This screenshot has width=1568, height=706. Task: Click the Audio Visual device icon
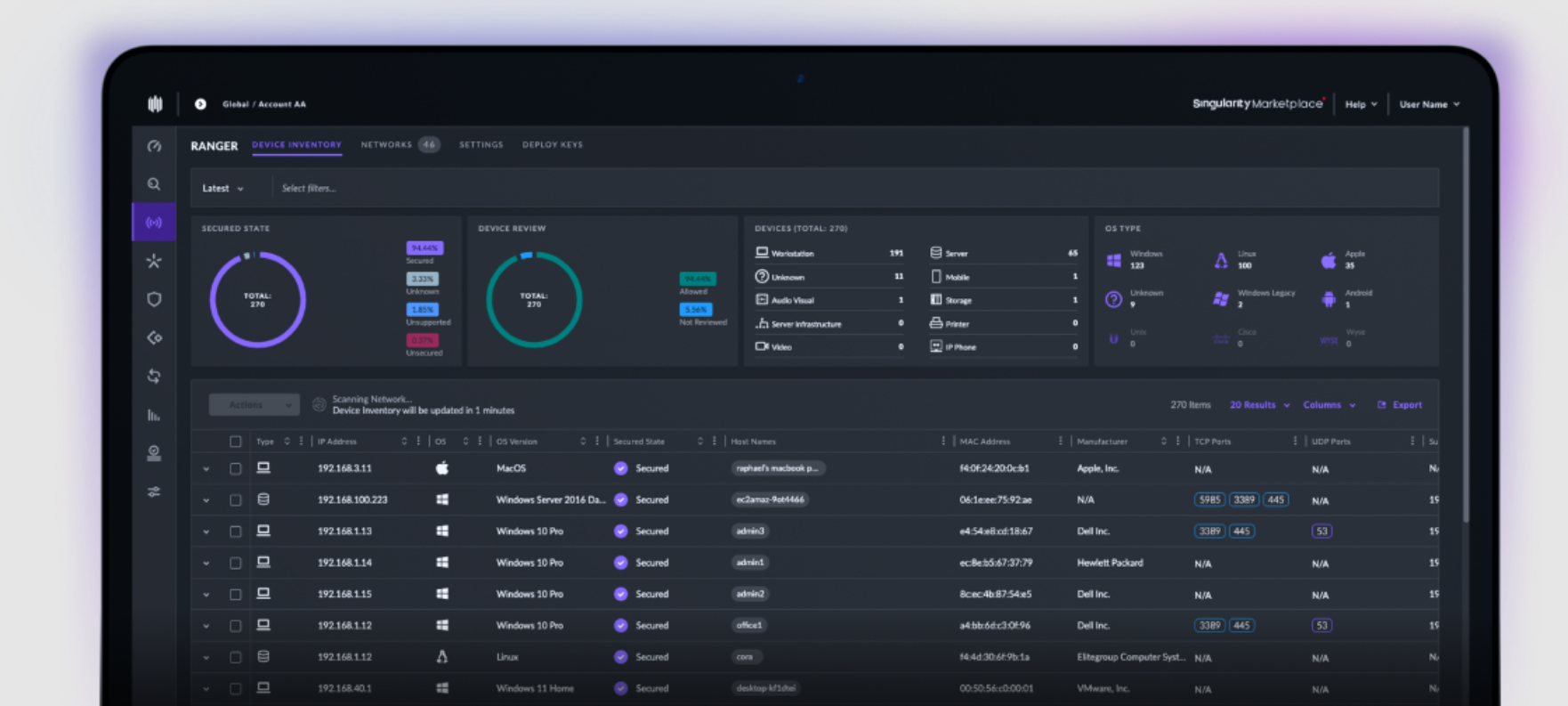(x=762, y=300)
